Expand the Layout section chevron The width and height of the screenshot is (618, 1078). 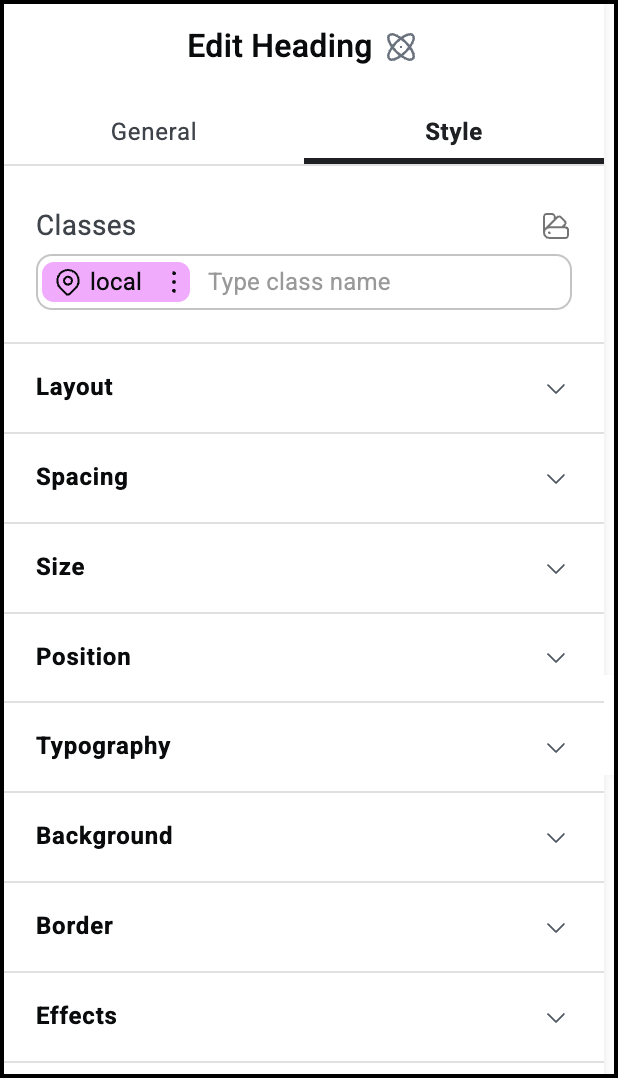[556, 388]
